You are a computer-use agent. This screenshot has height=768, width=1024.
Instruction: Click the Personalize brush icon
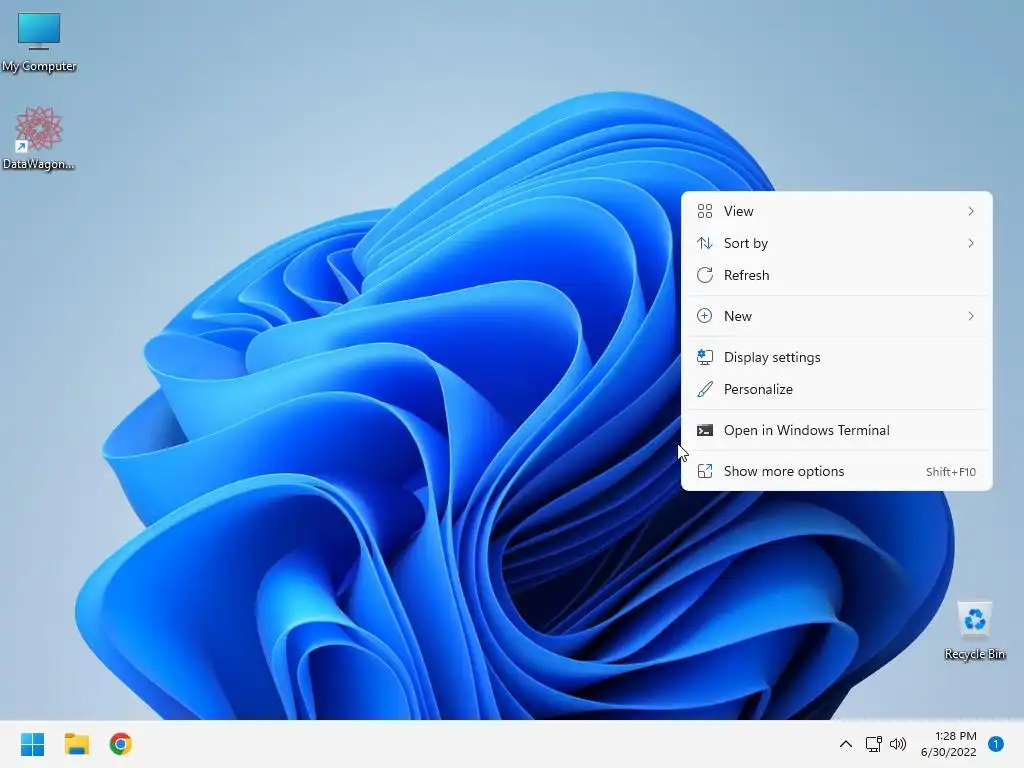705,389
